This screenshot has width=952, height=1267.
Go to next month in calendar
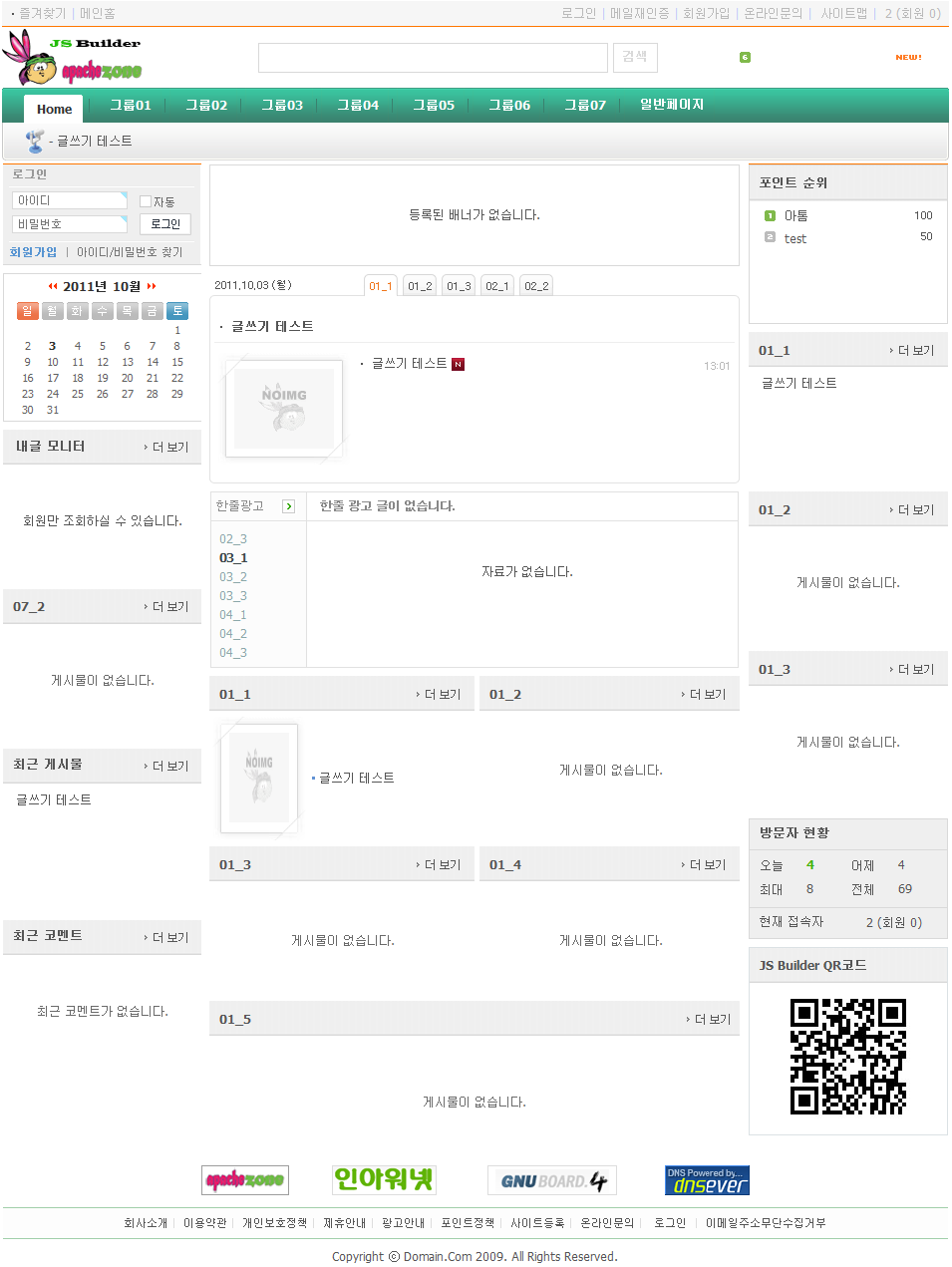click(x=152, y=286)
